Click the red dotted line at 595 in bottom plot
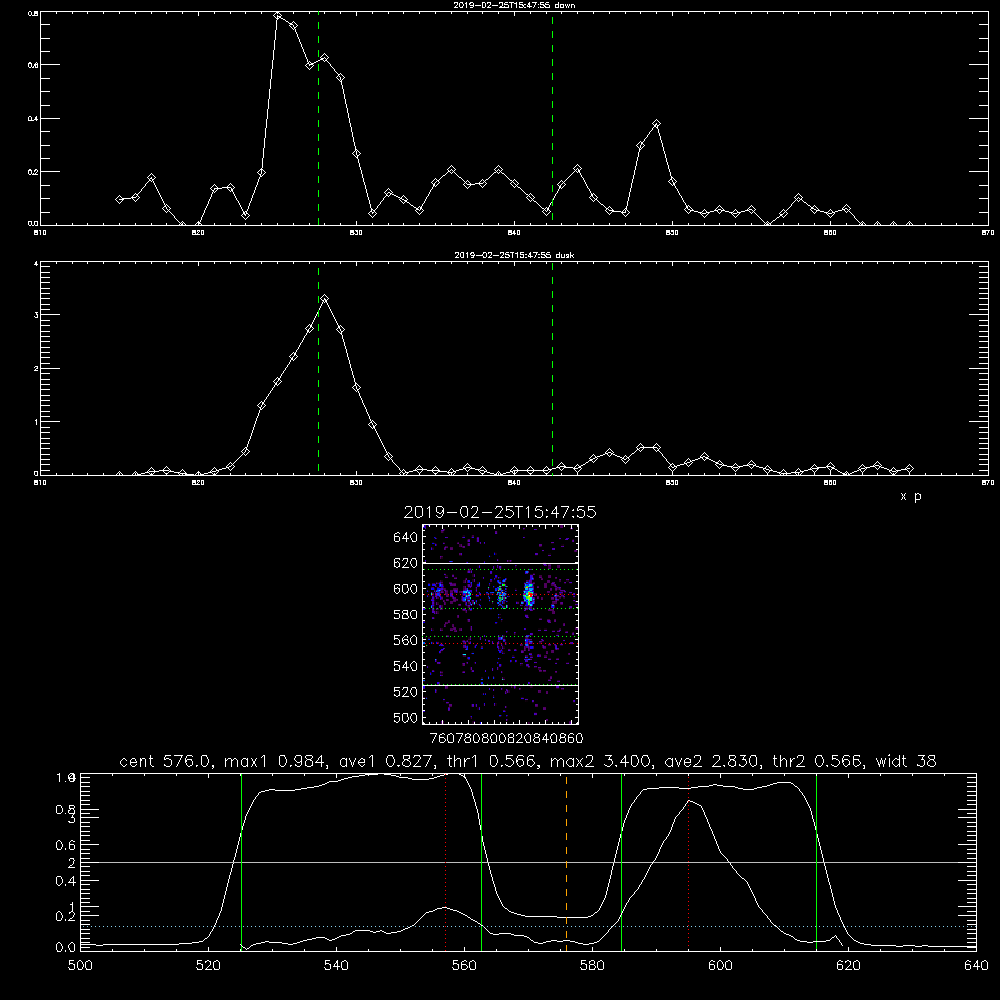This screenshot has width=1000, height=1000. tap(689, 862)
